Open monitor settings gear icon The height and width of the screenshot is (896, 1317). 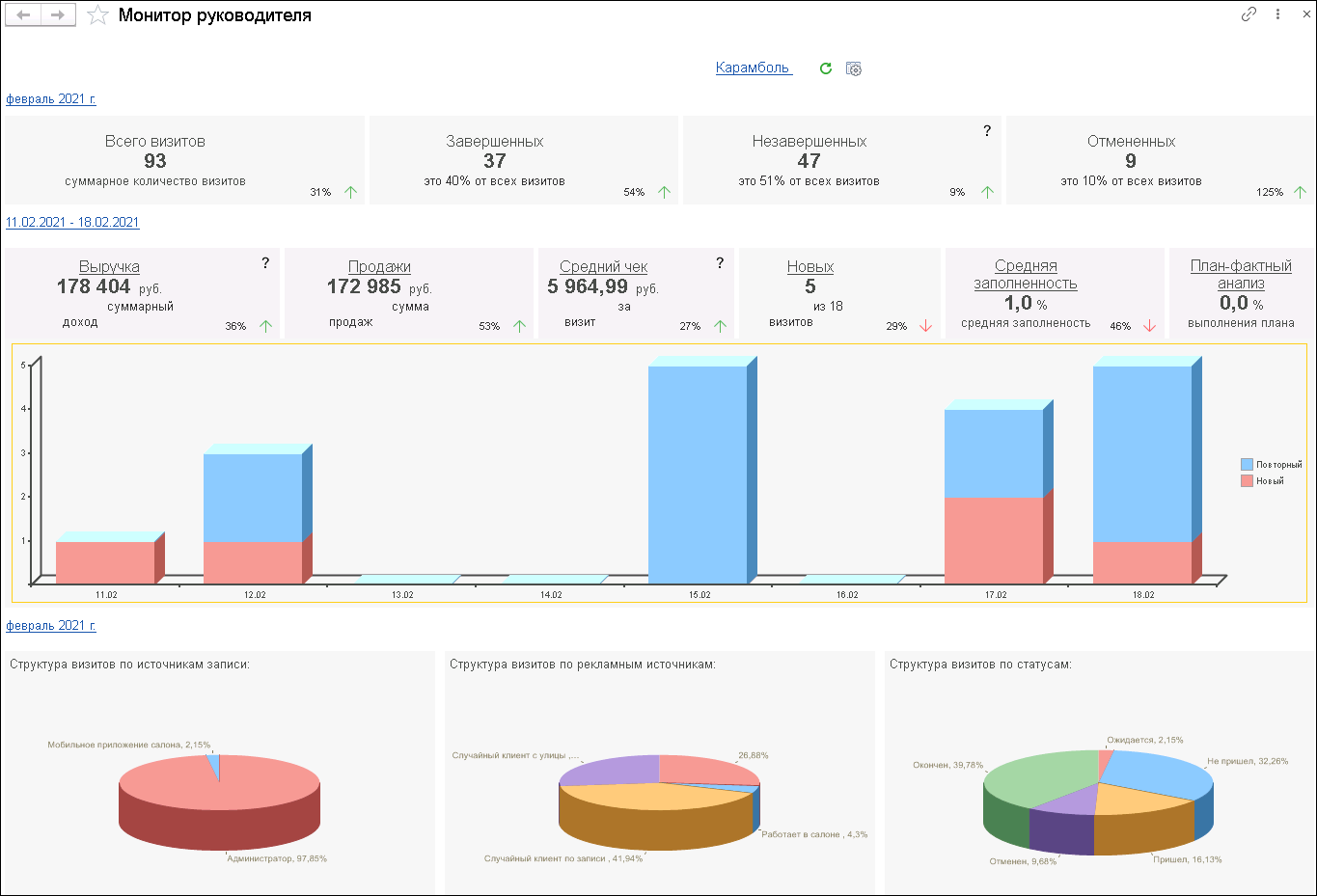(x=853, y=68)
